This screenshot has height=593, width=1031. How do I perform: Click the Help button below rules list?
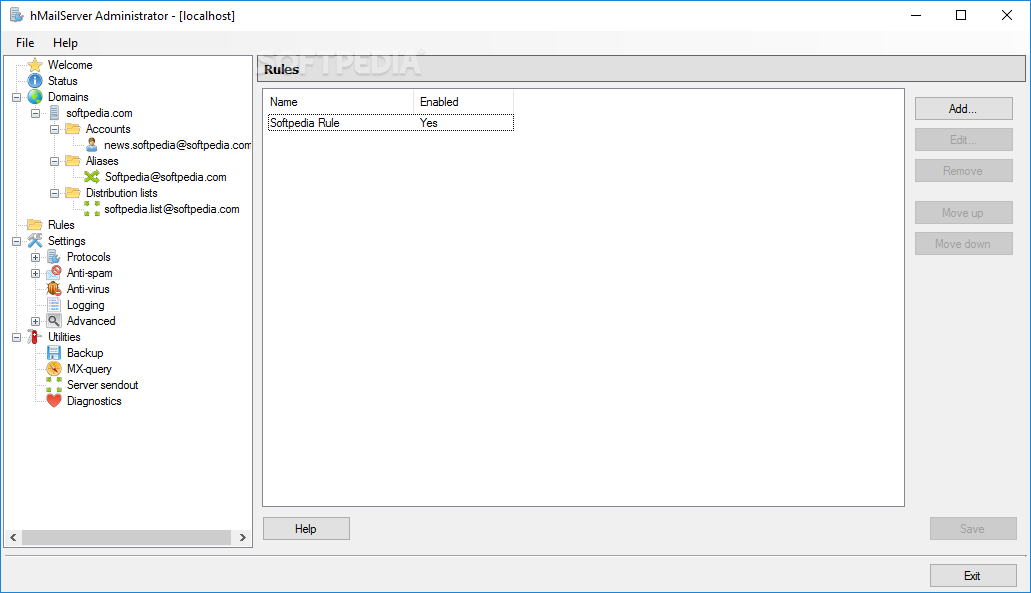[306, 529]
